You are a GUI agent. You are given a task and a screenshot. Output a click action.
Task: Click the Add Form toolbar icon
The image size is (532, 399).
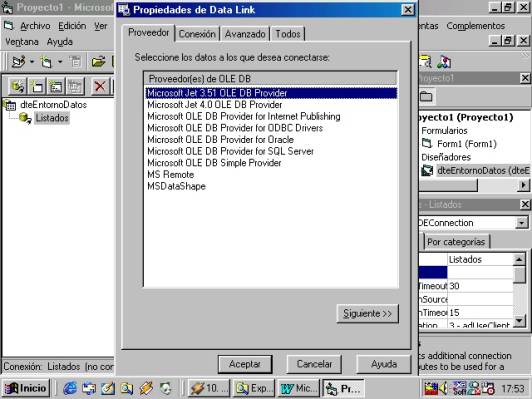pos(46,62)
